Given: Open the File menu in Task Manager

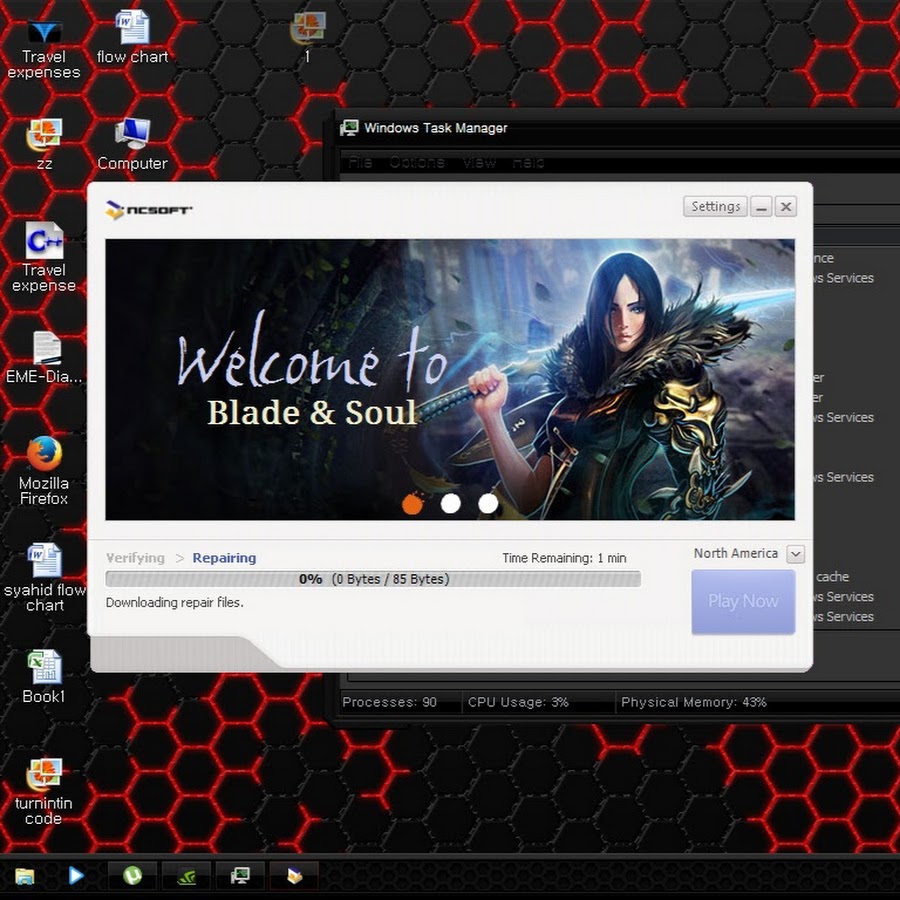Looking at the screenshot, I should point(360,162).
